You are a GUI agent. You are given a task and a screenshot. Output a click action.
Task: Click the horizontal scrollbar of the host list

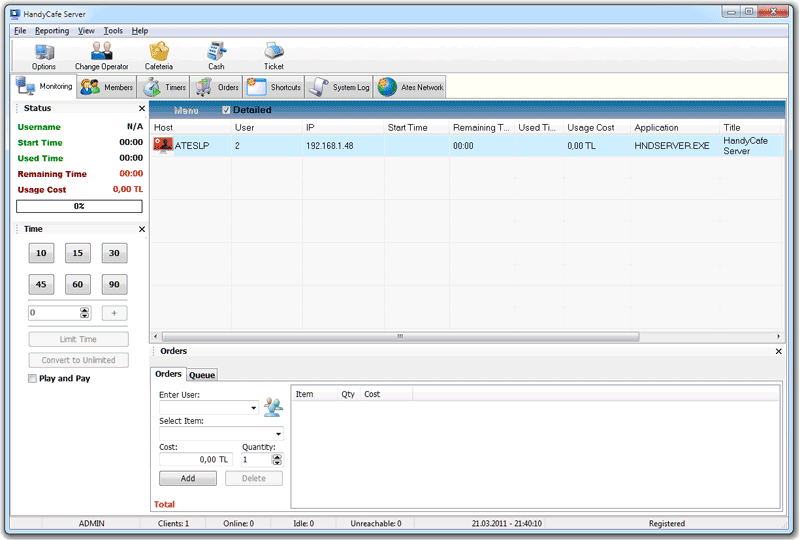click(400, 337)
